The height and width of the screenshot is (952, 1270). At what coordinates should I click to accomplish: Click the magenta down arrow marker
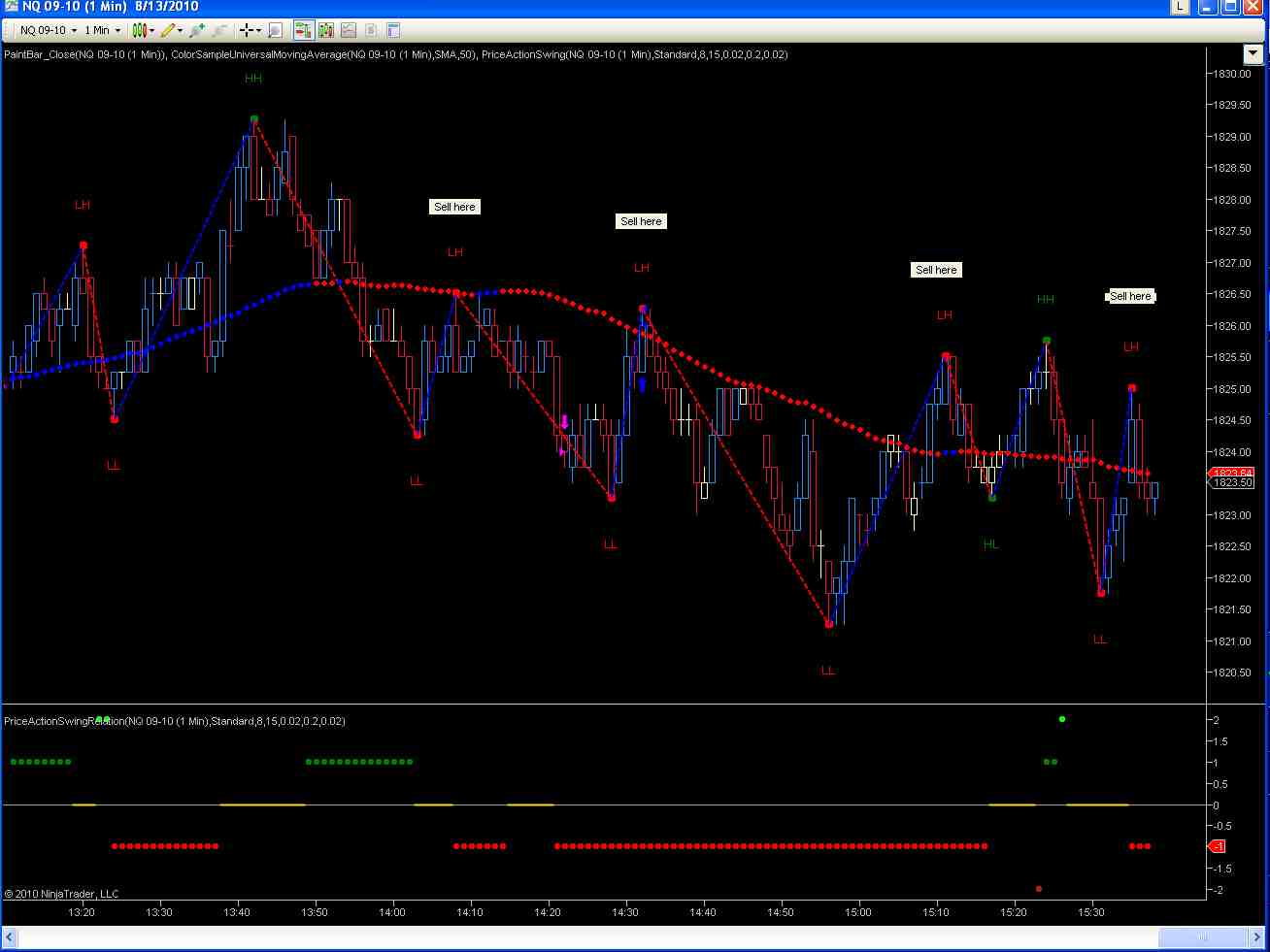point(564,422)
